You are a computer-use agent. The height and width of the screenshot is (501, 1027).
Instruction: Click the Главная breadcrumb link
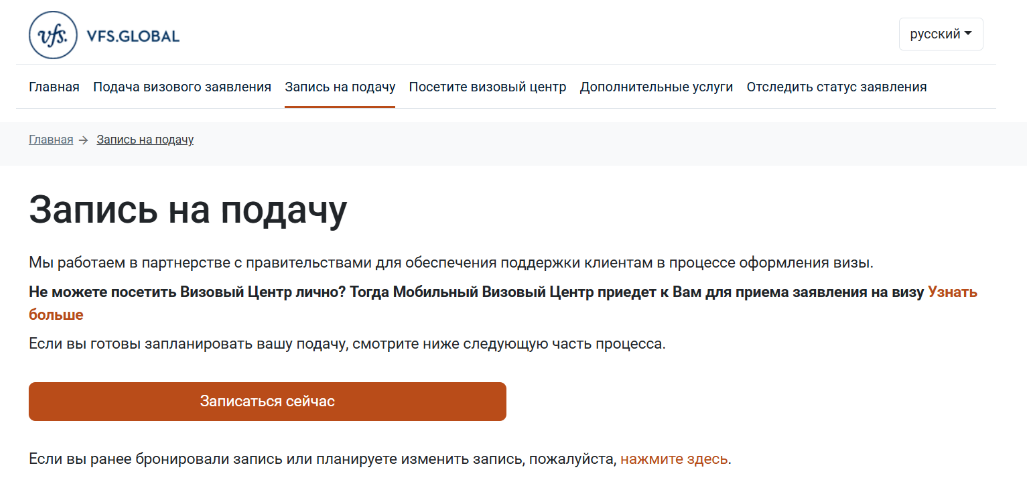click(51, 139)
